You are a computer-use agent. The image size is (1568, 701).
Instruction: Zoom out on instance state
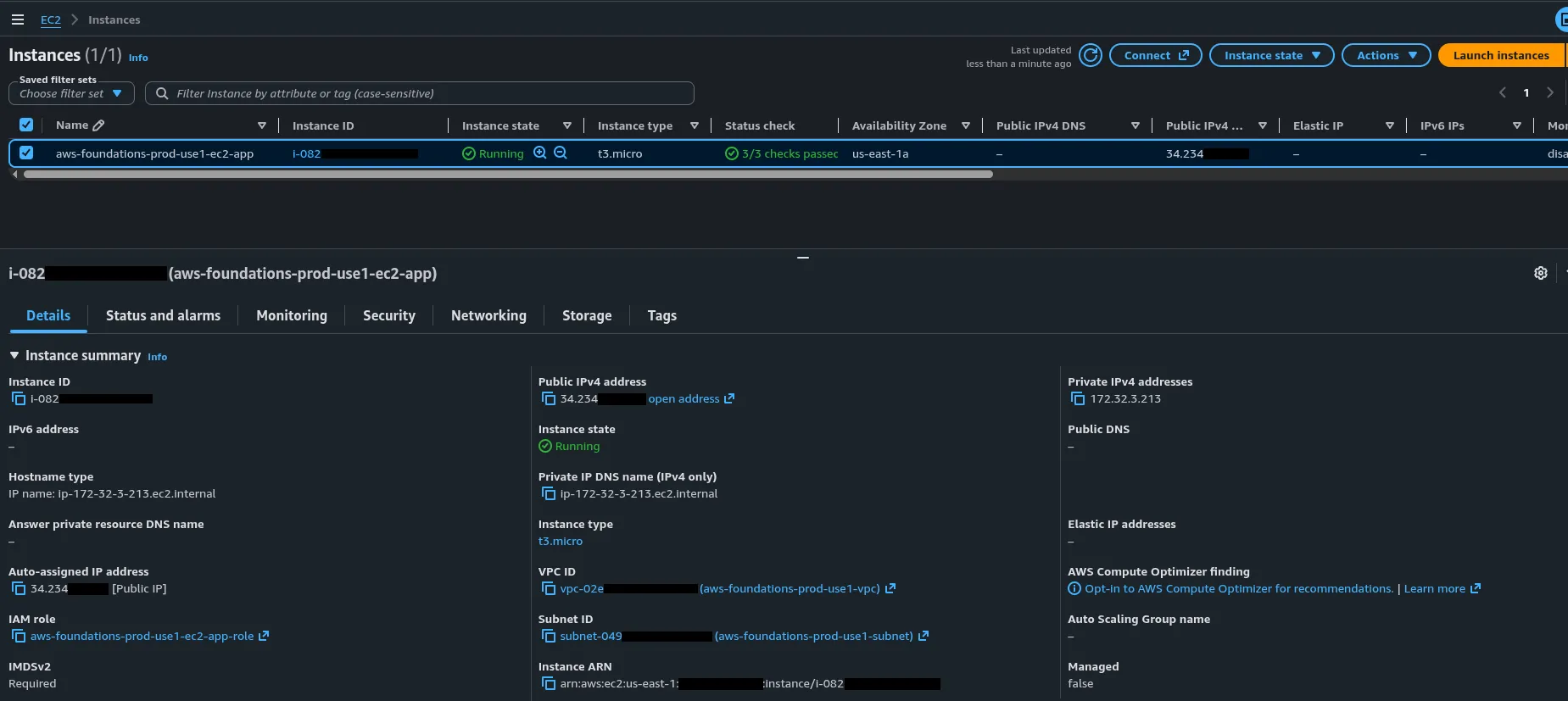point(561,153)
